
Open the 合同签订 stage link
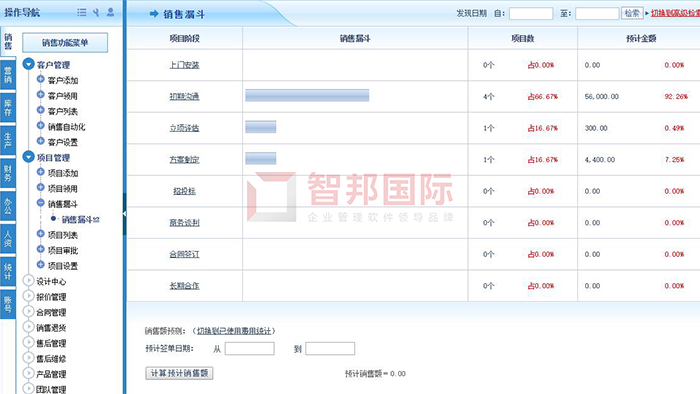pyautogui.click(x=184, y=254)
